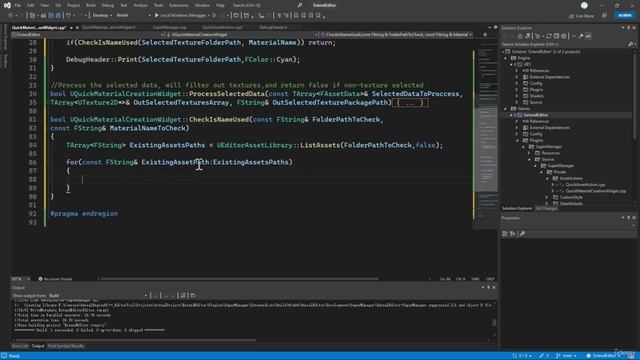The width and height of the screenshot is (640, 360).
Task: Click Property Pages wrench in Properties panel
Action: tap(522, 234)
